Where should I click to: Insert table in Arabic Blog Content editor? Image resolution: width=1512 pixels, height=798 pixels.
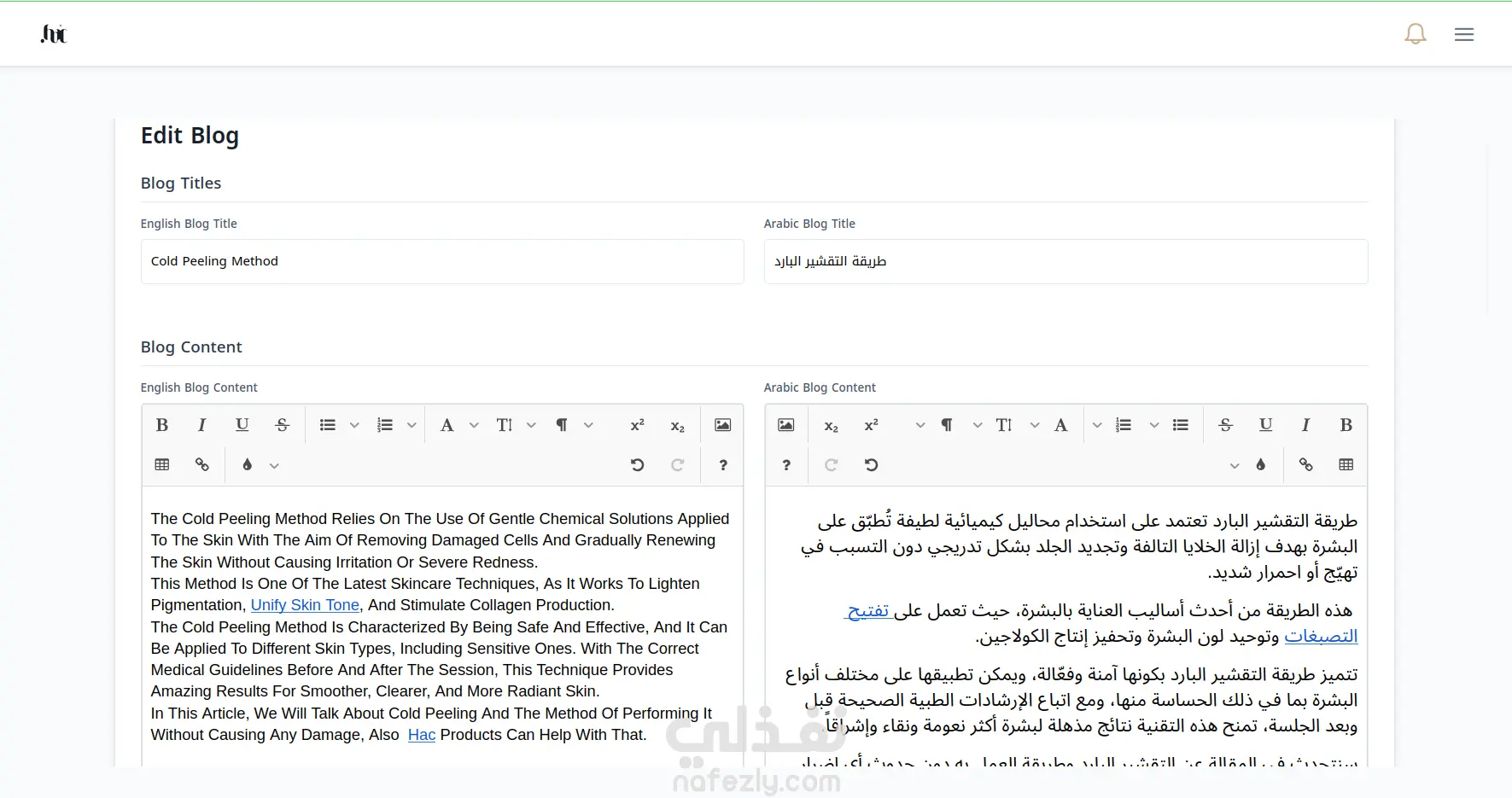[x=1346, y=465]
